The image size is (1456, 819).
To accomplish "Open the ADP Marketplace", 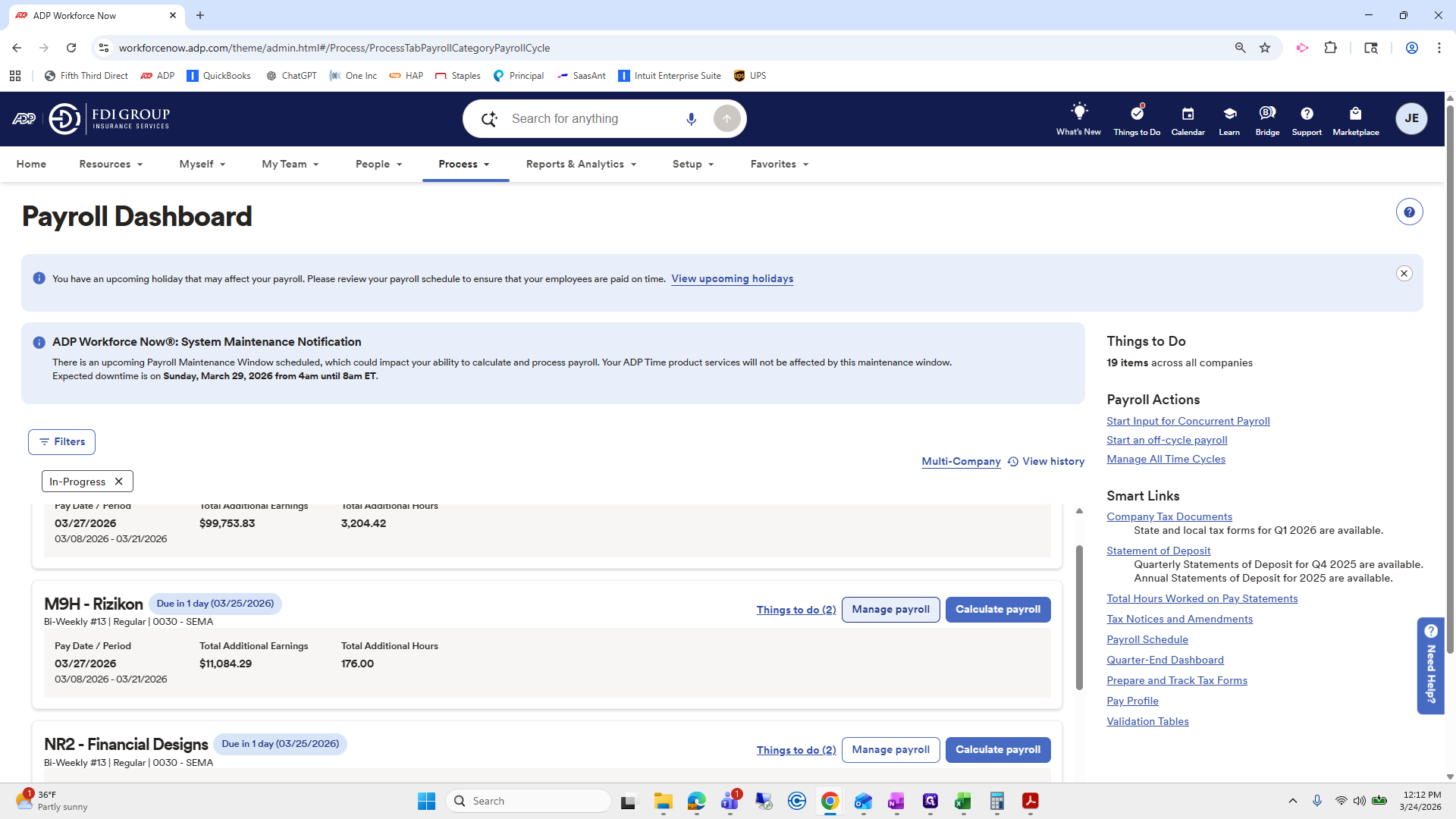I will 1356,118.
